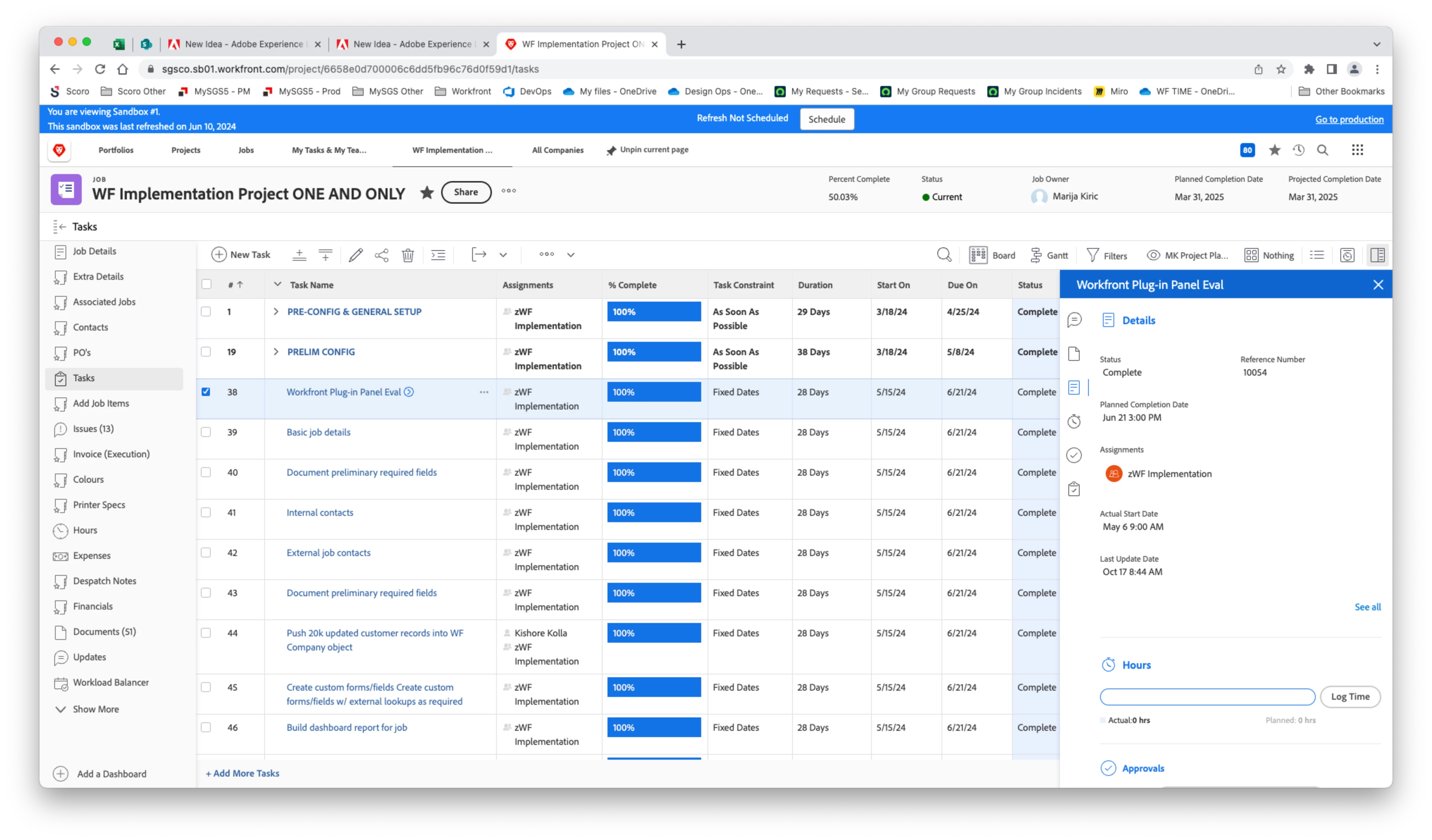Check the box for task 39 Basic job details
Image resolution: width=1432 pixels, height=840 pixels.
click(x=206, y=432)
